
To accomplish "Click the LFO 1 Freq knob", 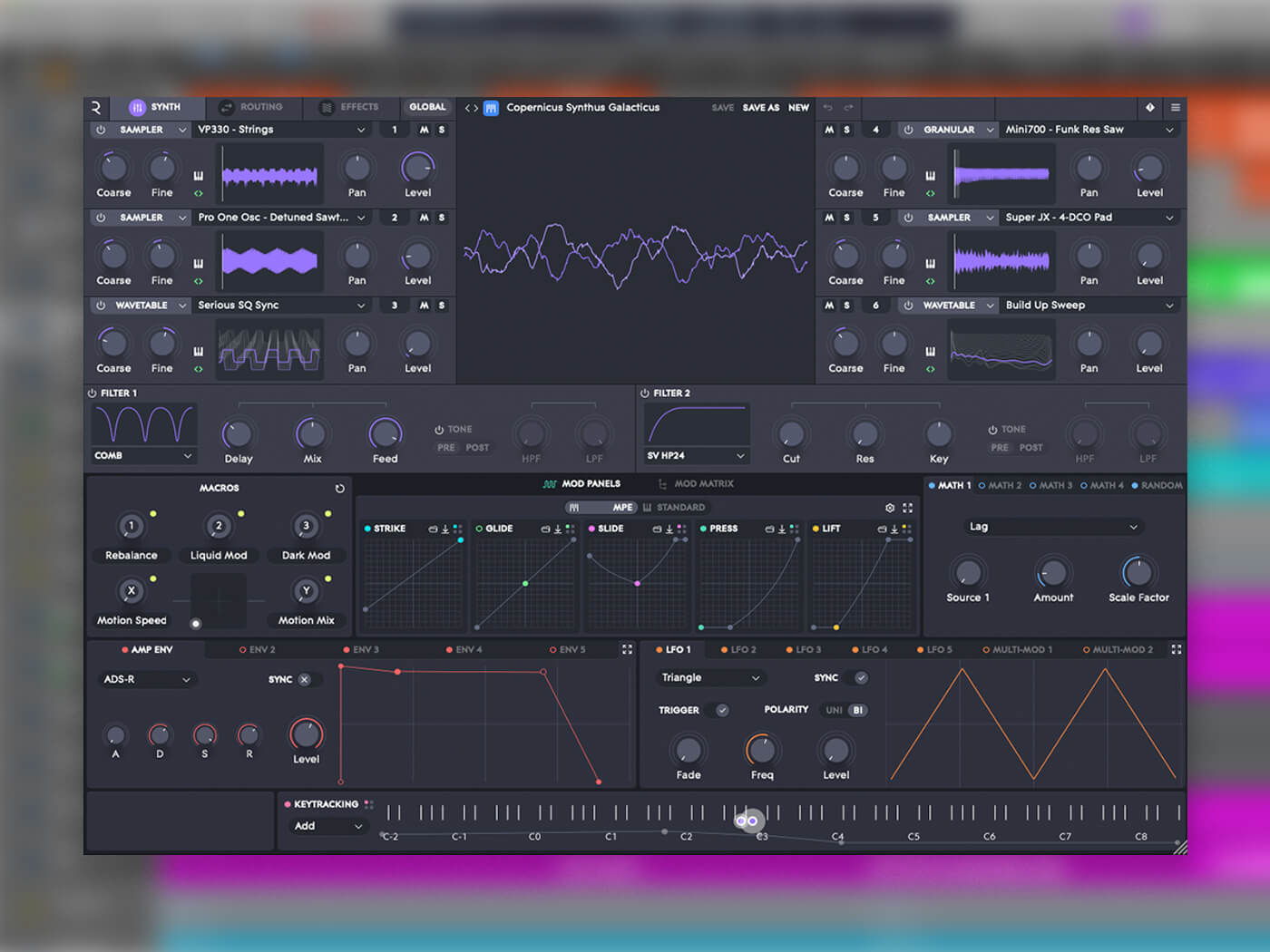I will click(761, 751).
